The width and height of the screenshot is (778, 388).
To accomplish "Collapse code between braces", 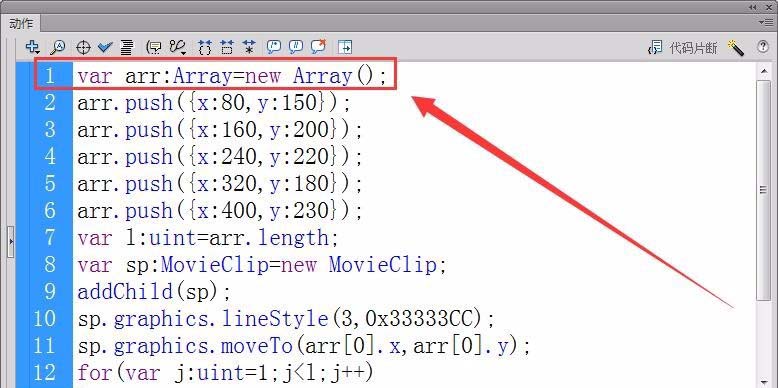I will pos(205,47).
